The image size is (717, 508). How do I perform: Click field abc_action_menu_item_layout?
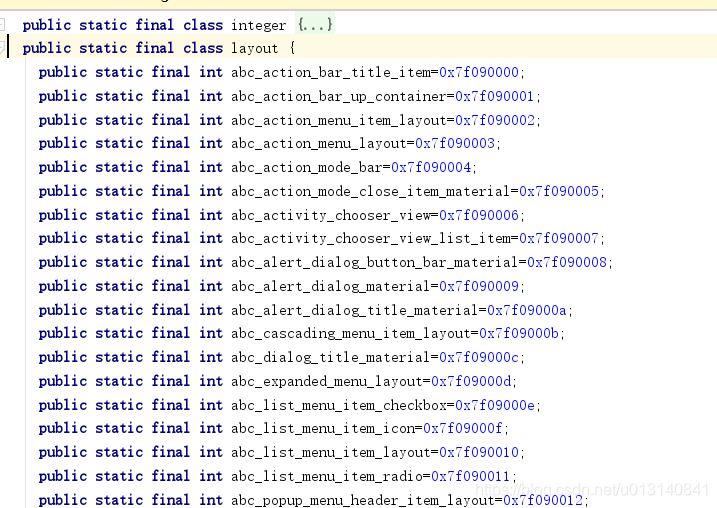(339, 120)
